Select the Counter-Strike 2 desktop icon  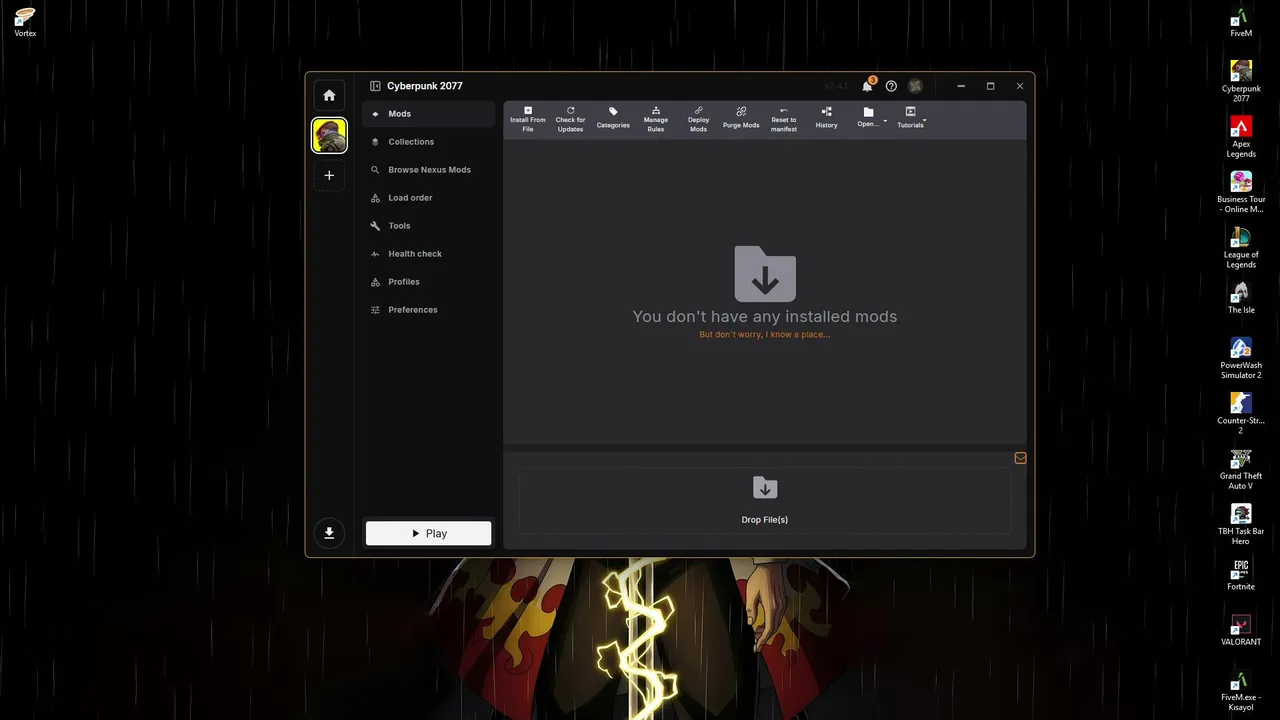pos(1241,413)
